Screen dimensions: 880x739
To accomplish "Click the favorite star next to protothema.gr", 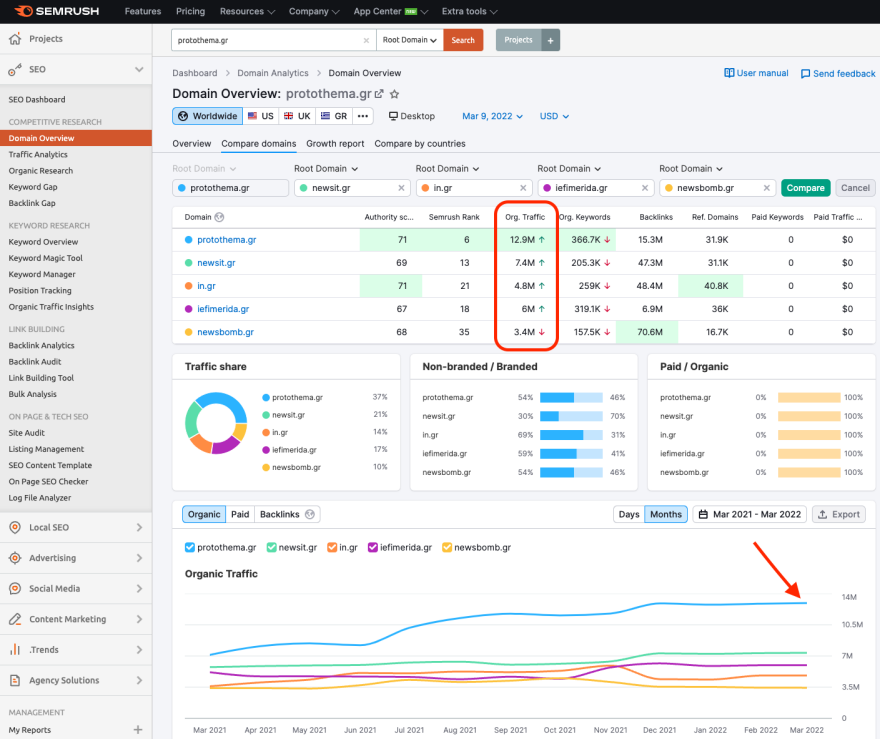I will 394,94.
